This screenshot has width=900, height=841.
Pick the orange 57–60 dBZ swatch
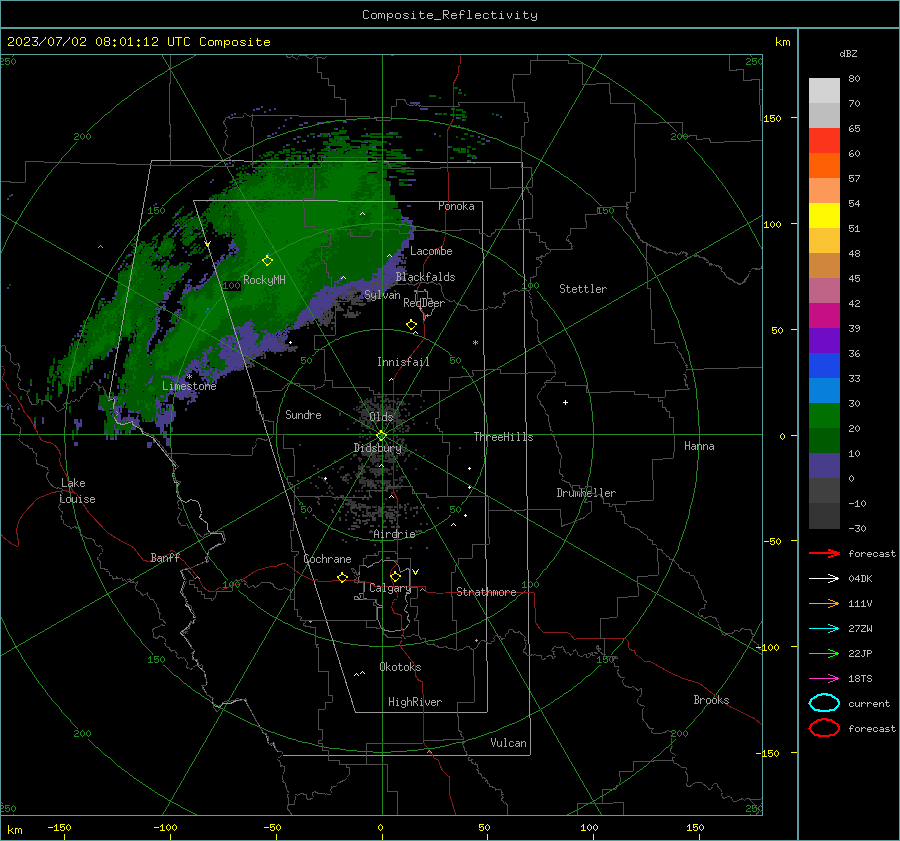coord(824,166)
